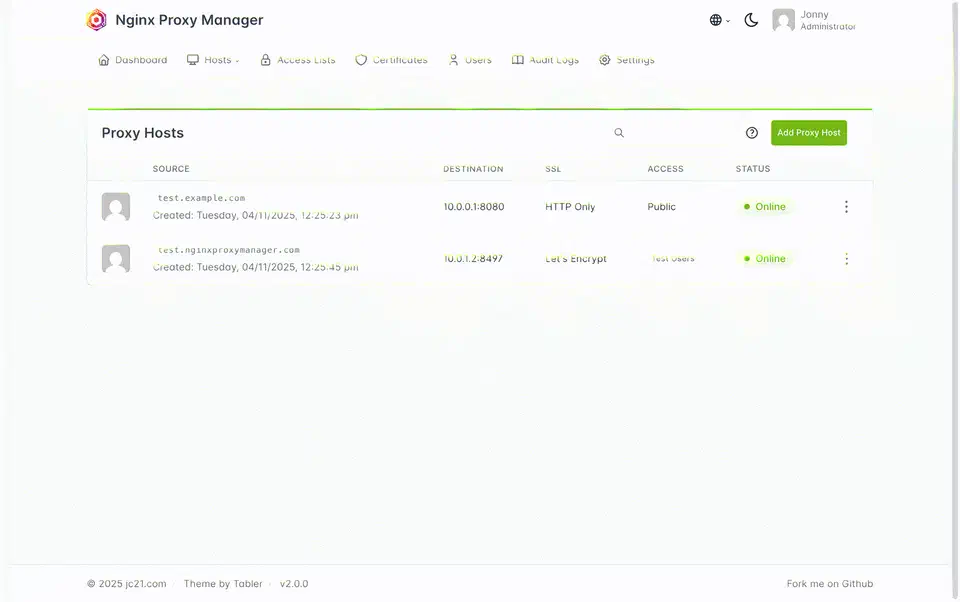Click the Settings gear icon
Image resolution: width=960 pixels, height=602 pixels.
603,59
